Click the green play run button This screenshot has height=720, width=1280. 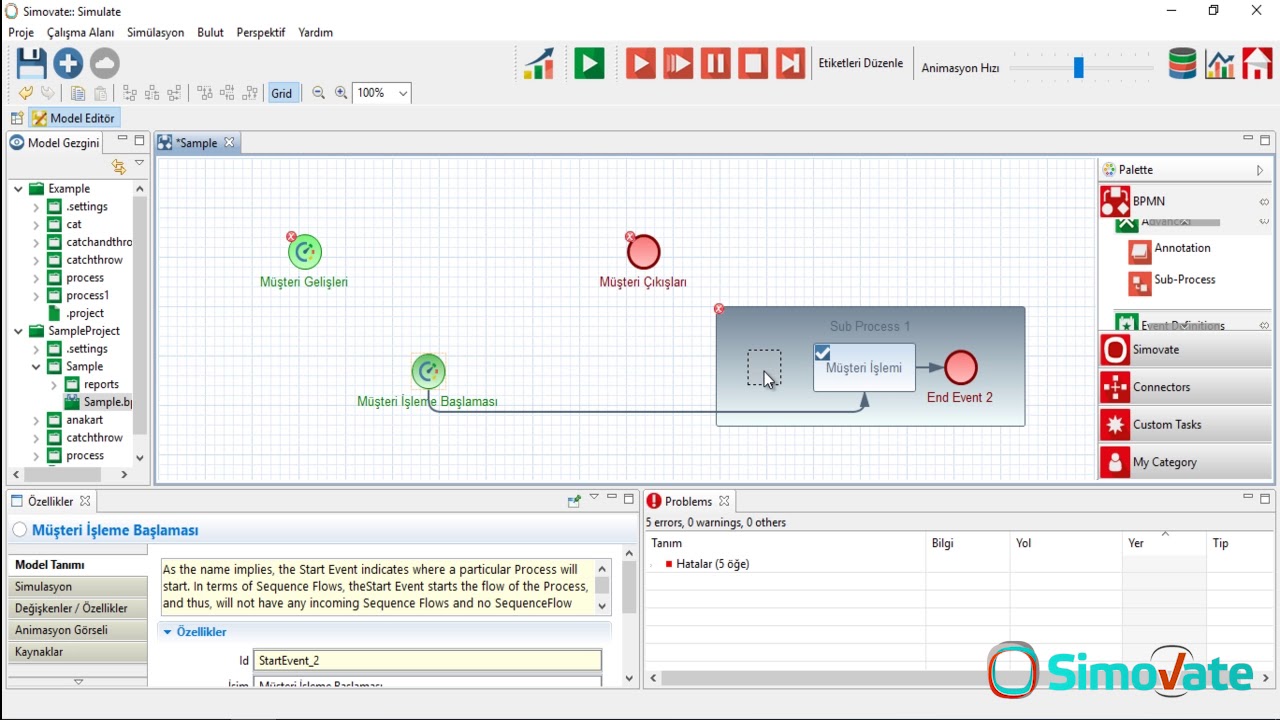coord(589,64)
